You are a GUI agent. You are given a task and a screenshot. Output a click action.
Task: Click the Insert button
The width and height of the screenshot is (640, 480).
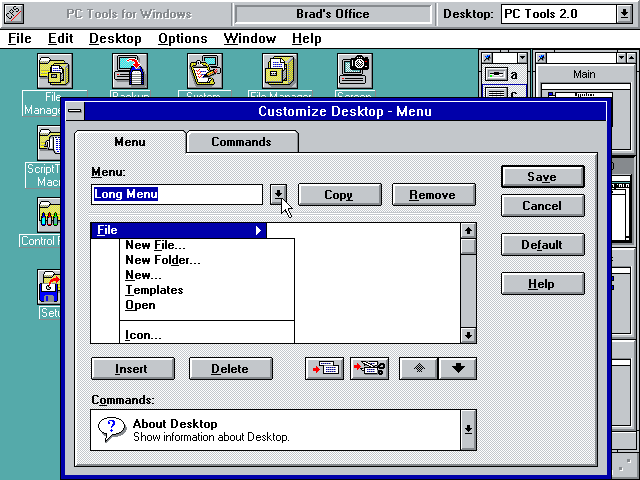tap(133, 369)
